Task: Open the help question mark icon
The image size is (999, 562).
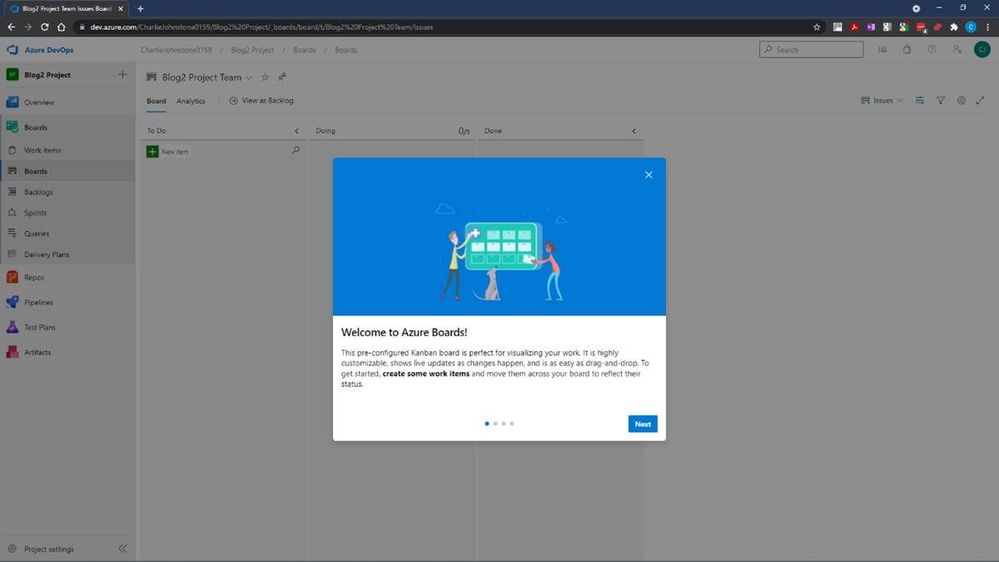Action: pyautogui.click(x=932, y=50)
